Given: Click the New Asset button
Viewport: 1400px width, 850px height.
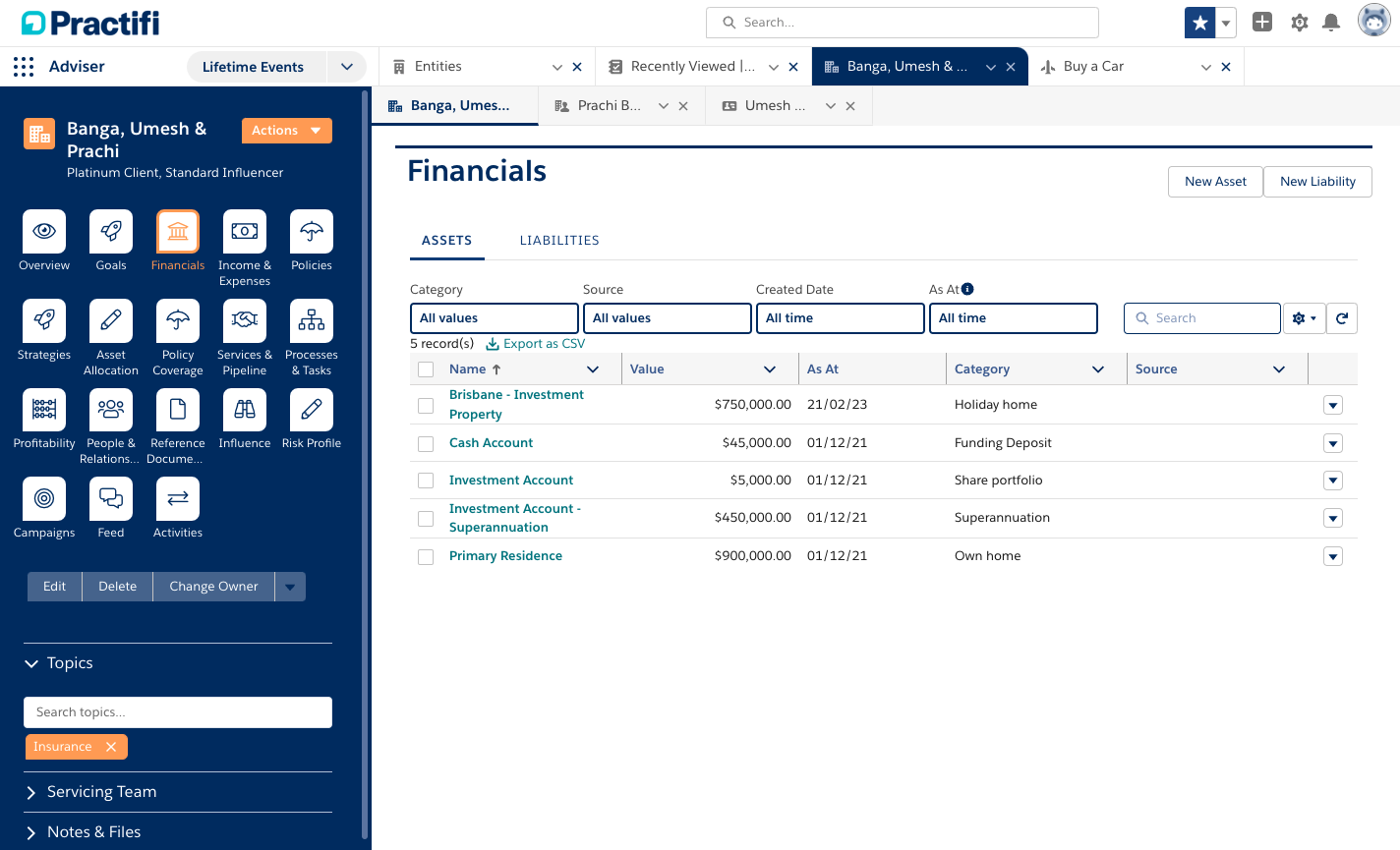Looking at the screenshot, I should [1215, 182].
